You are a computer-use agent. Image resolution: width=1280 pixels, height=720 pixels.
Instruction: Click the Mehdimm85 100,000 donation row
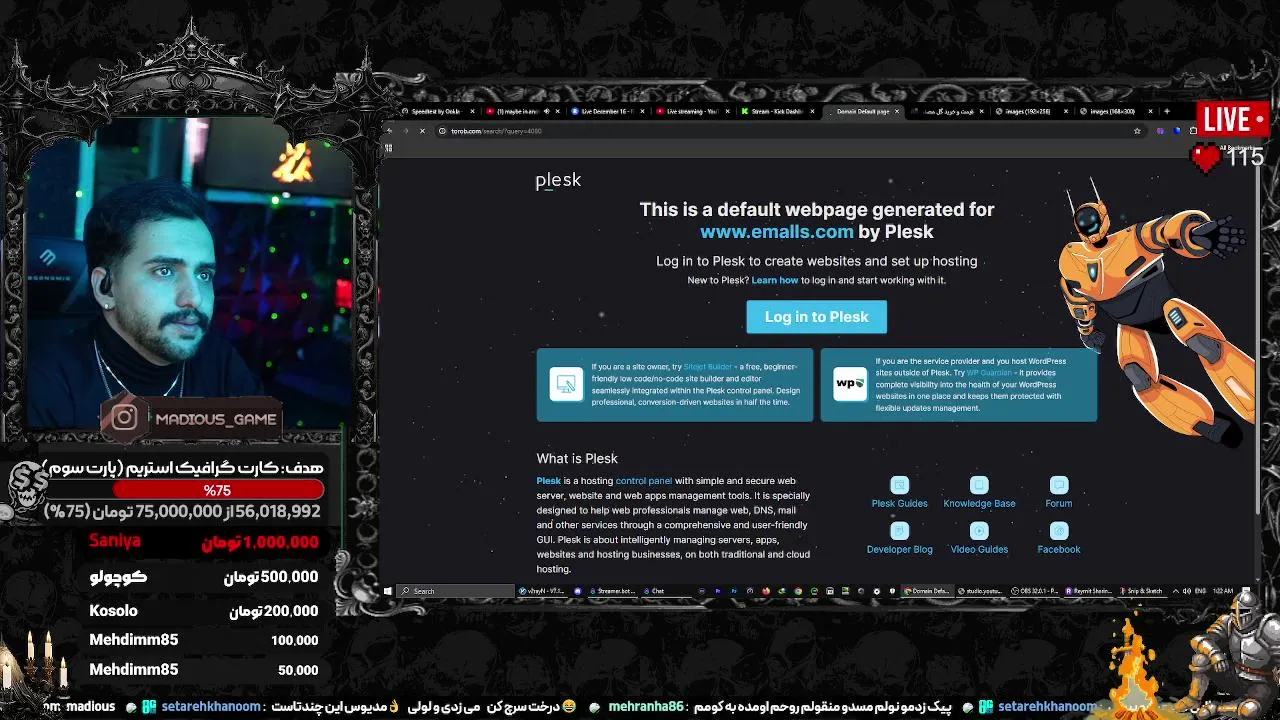coord(204,640)
